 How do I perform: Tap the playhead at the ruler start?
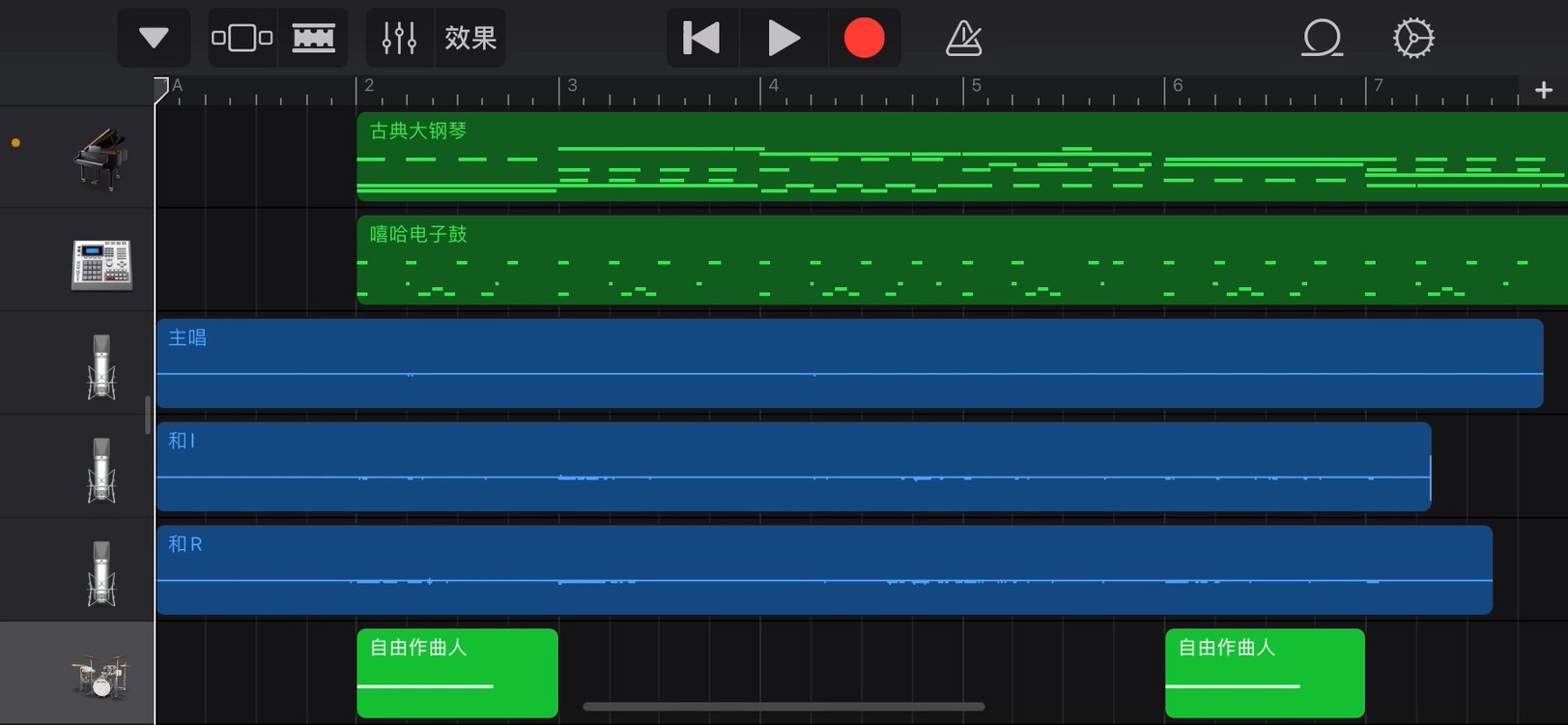pos(161,90)
